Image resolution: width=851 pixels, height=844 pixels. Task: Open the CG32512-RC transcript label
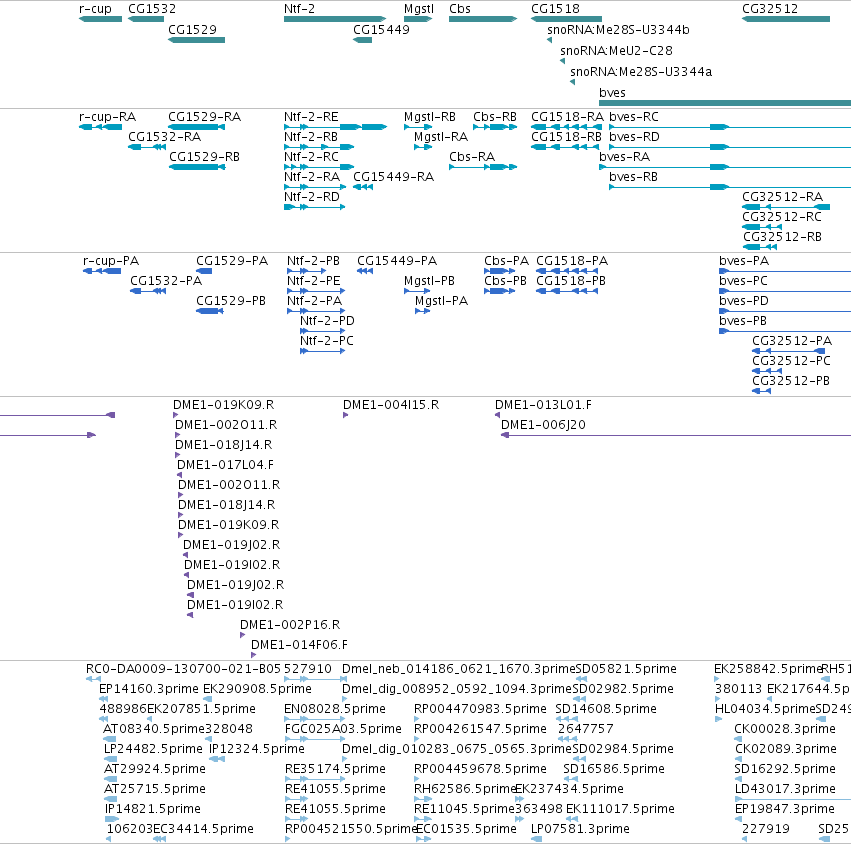point(782,217)
